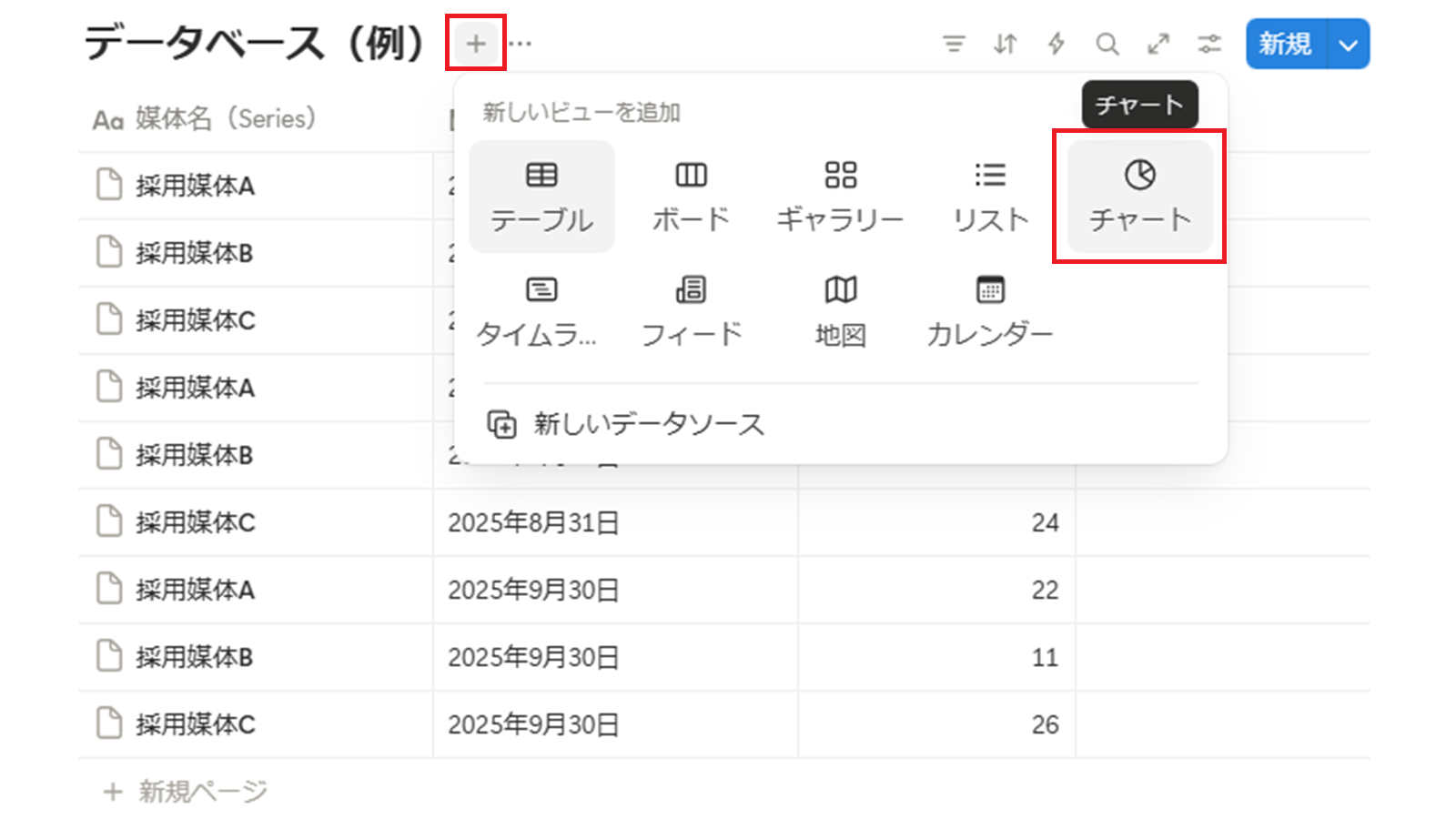Screen dimensions: 1456x819
Task: Choose the ボード view option
Action: (691, 197)
